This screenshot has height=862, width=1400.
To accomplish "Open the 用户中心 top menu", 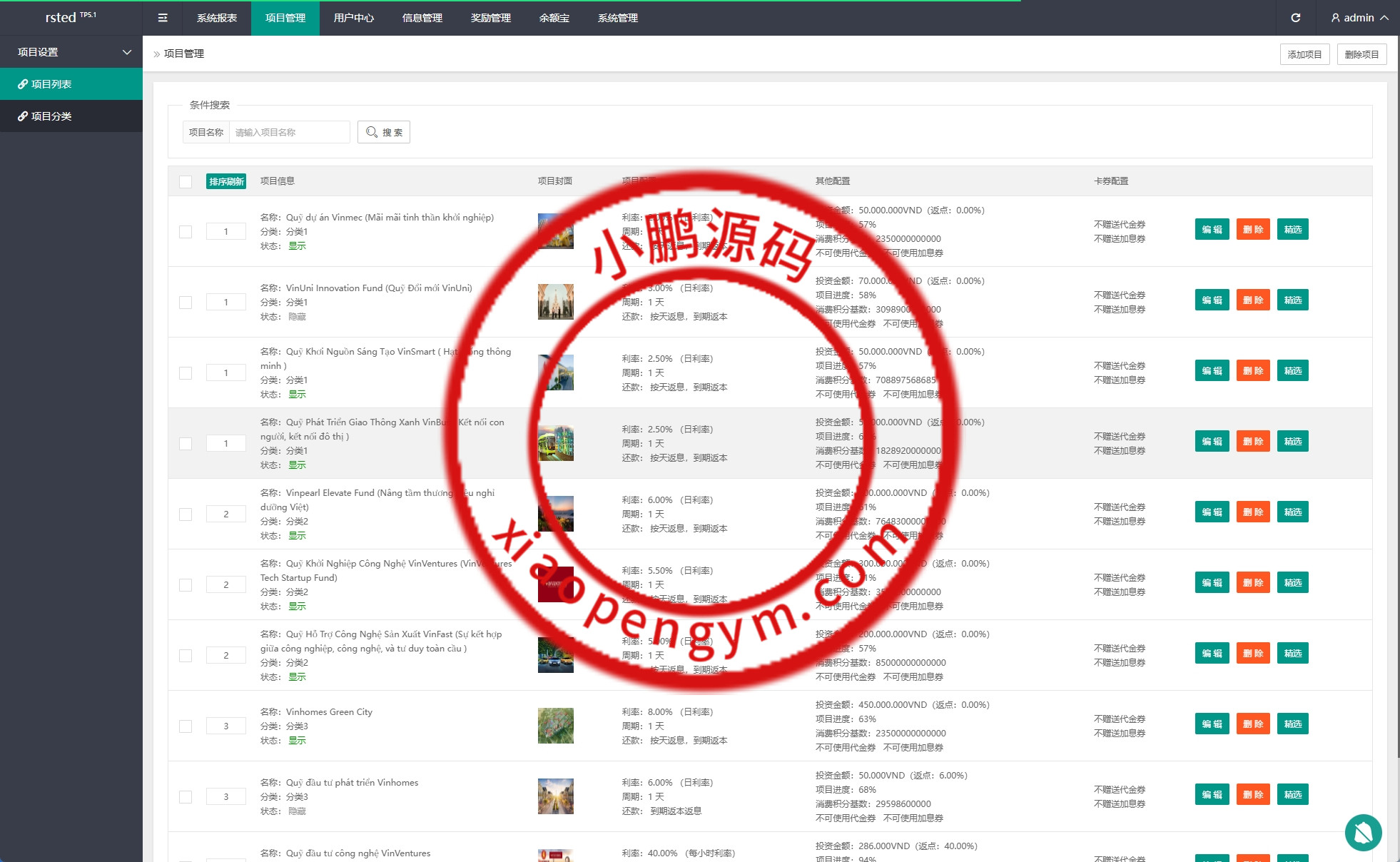I will 354,18.
